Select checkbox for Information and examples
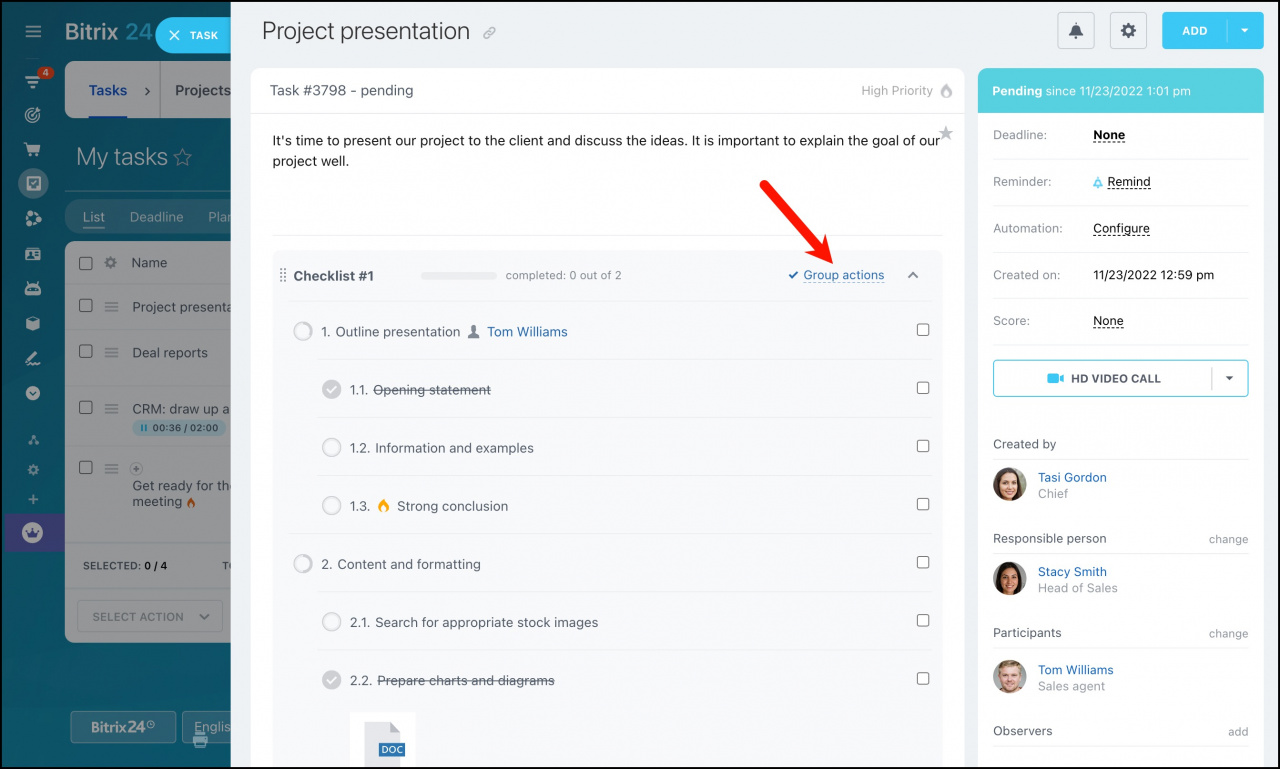 [923, 446]
